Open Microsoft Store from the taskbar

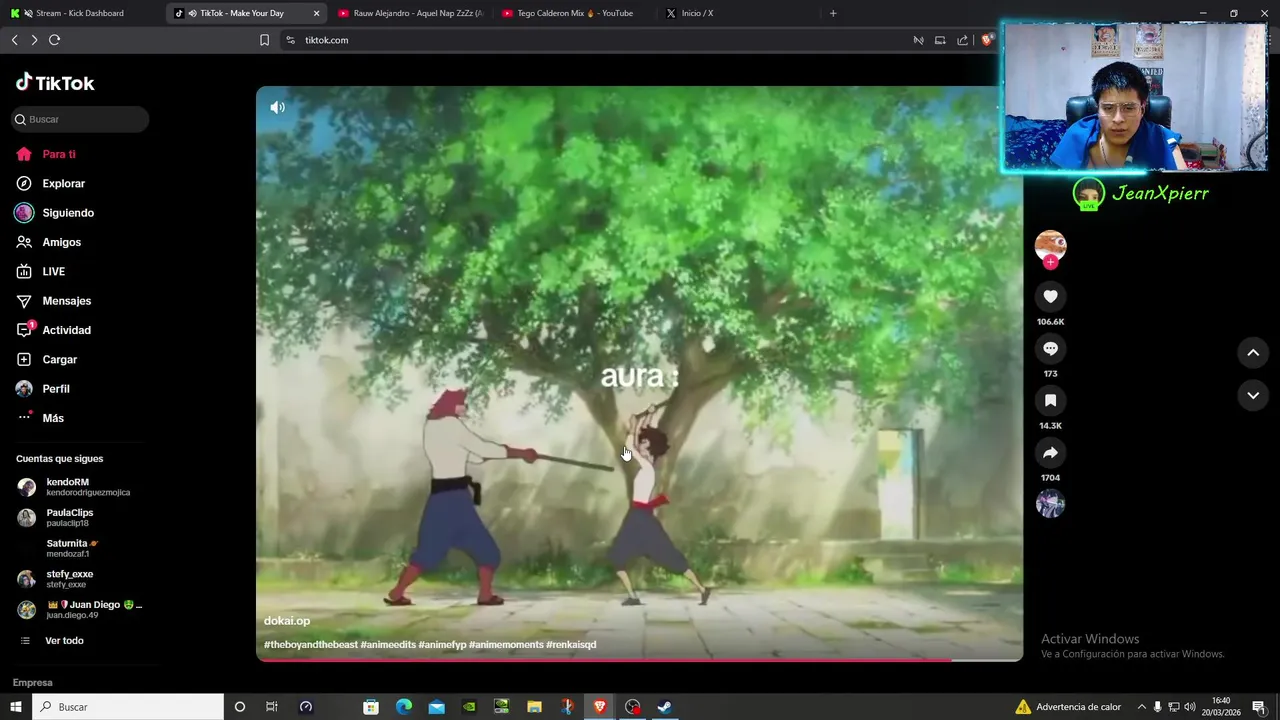coord(371,707)
